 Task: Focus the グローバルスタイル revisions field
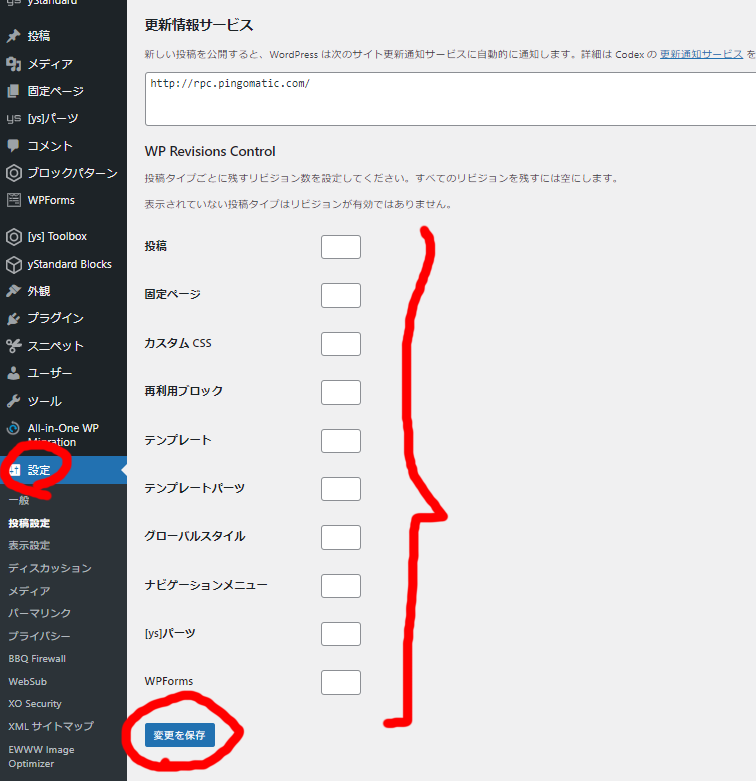[x=341, y=537]
